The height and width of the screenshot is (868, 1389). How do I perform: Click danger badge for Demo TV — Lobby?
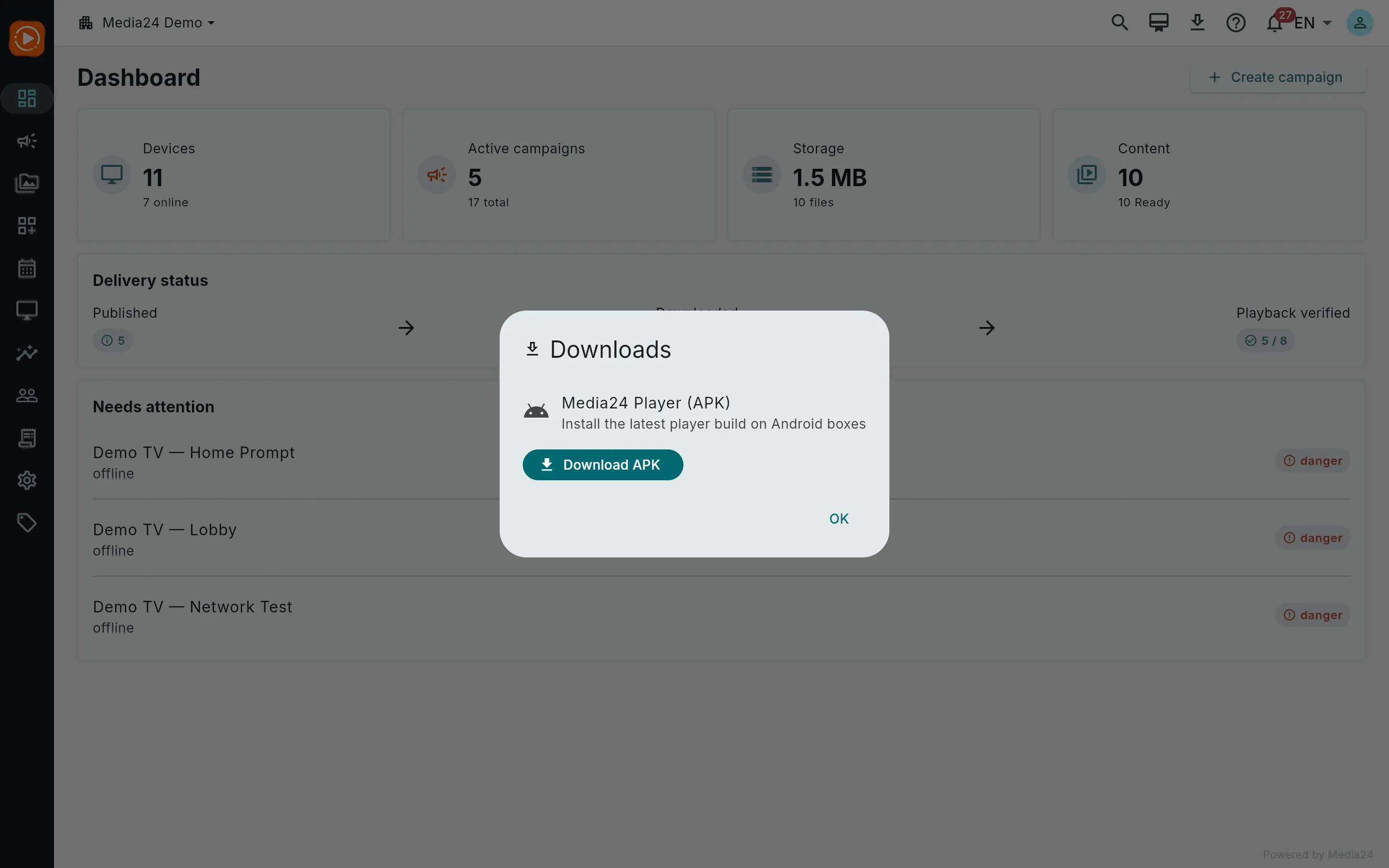1313,538
